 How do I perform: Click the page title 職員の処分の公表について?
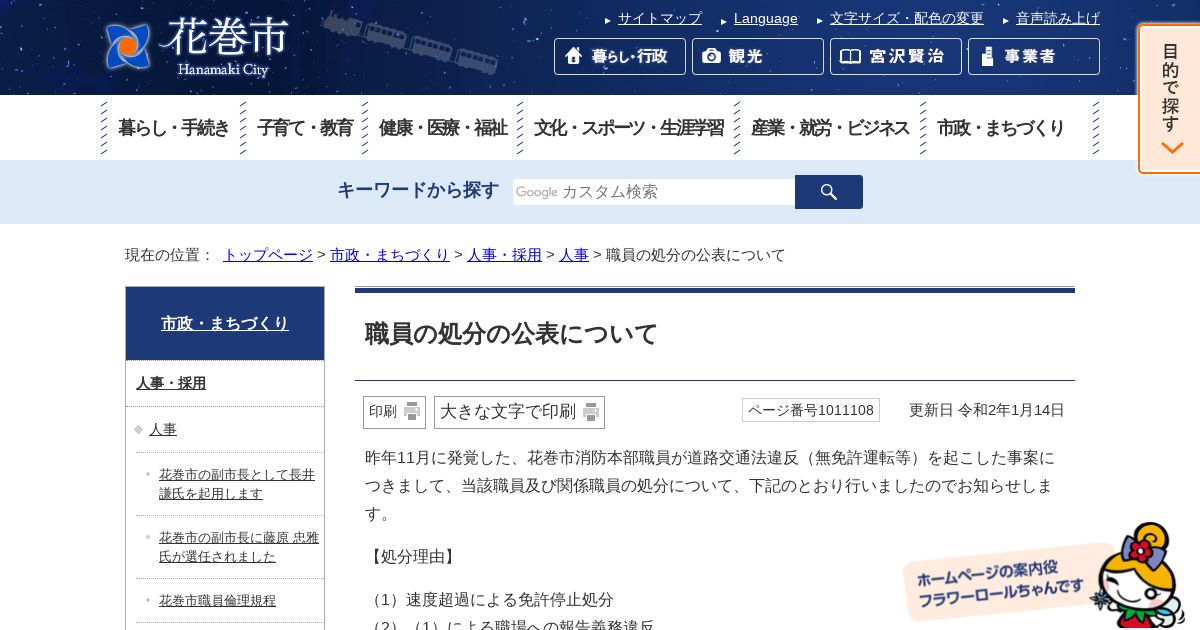tap(511, 334)
